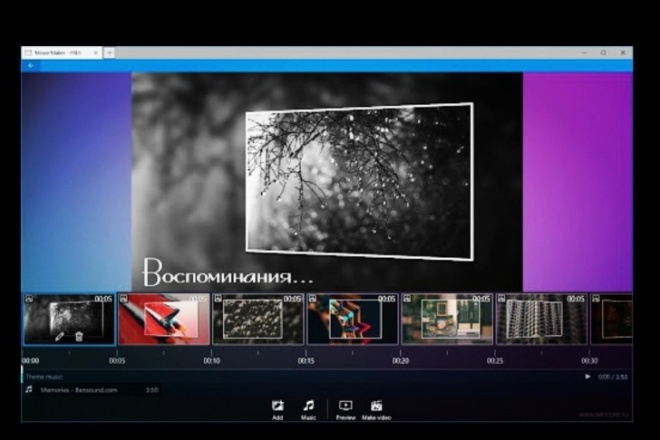Click the Воспоминания caption text in preview

tap(228, 272)
